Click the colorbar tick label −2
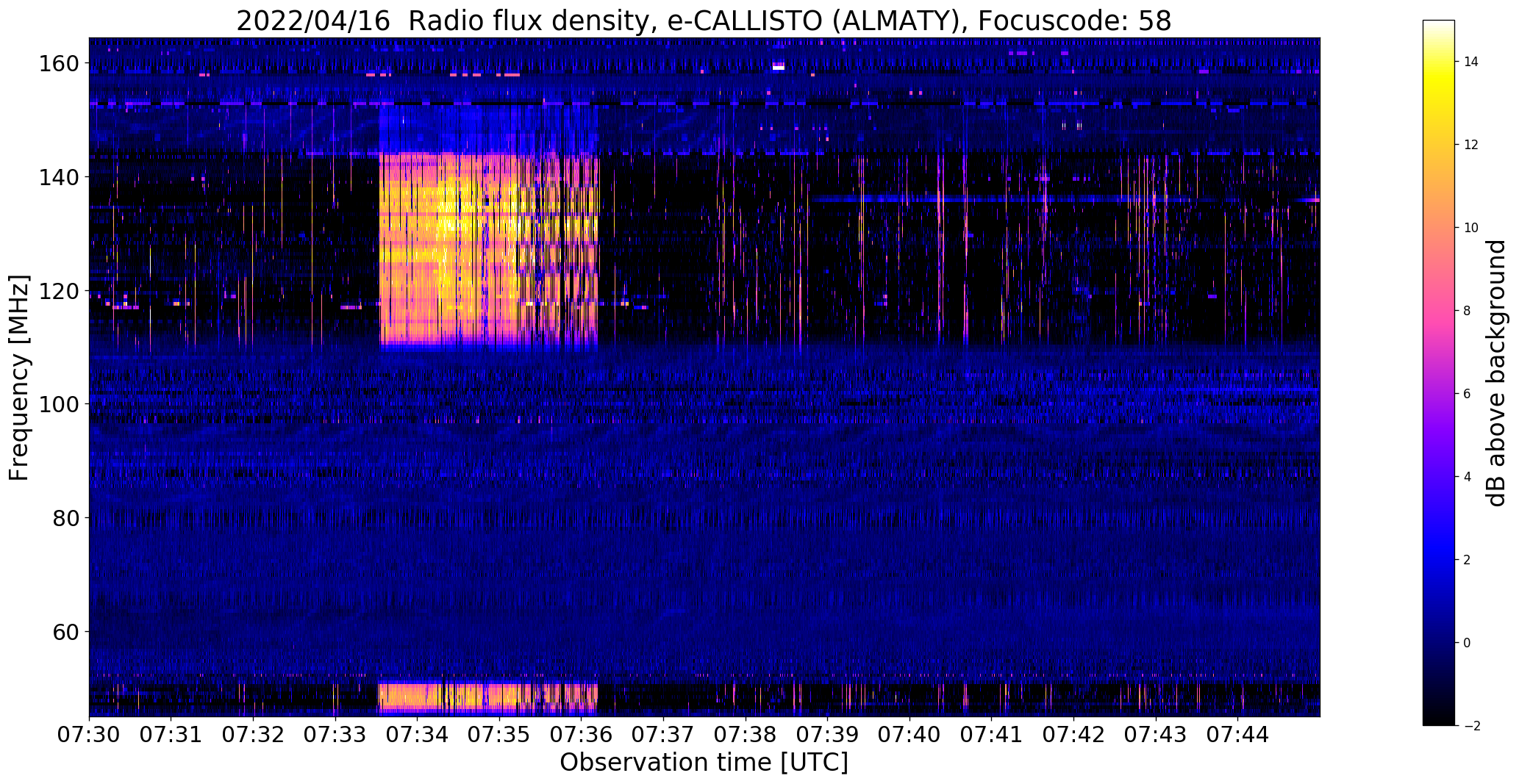 coord(1470,726)
